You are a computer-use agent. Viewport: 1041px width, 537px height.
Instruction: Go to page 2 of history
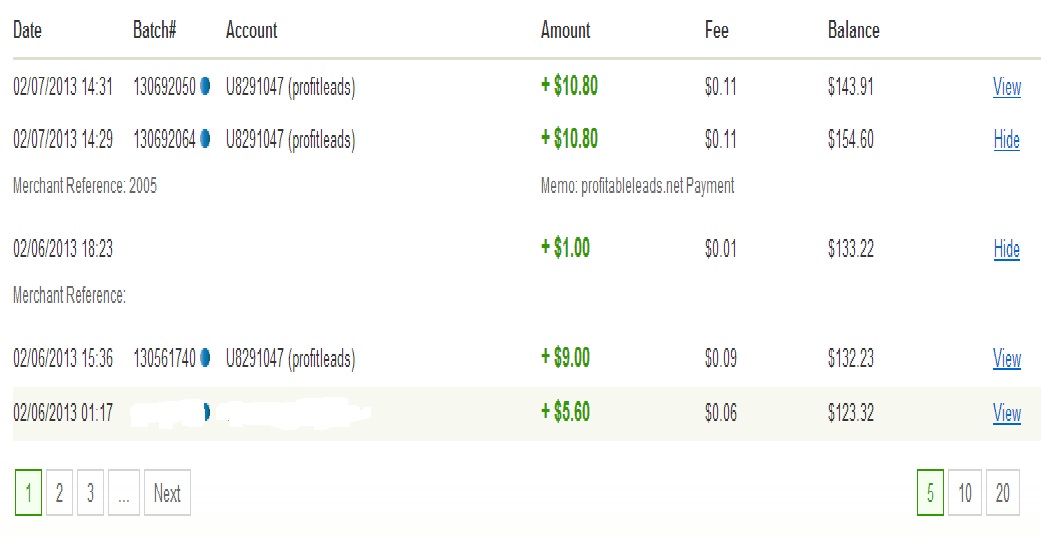(x=59, y=493)
